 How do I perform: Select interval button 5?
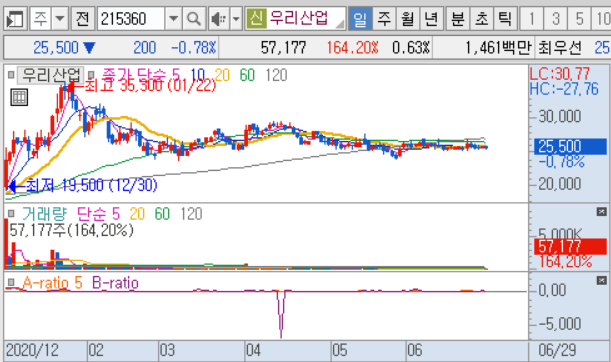(579, 18)
